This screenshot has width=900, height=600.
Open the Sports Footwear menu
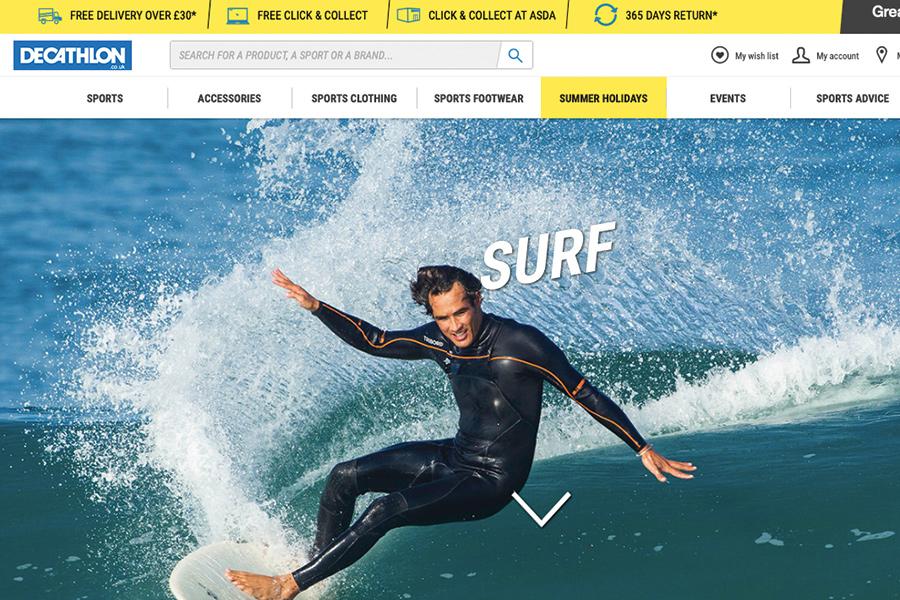479,98
